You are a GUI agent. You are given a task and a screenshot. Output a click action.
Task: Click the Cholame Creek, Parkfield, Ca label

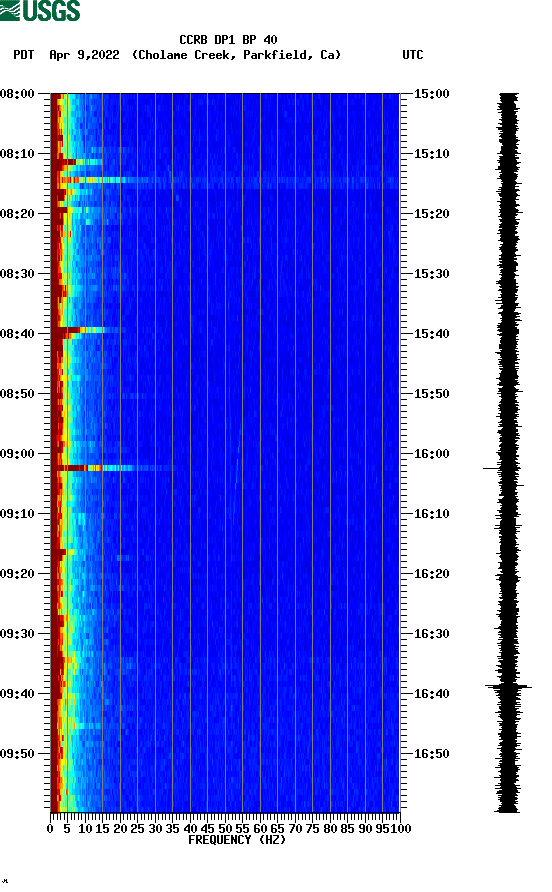pyautogui.click(x=236, y=55)
